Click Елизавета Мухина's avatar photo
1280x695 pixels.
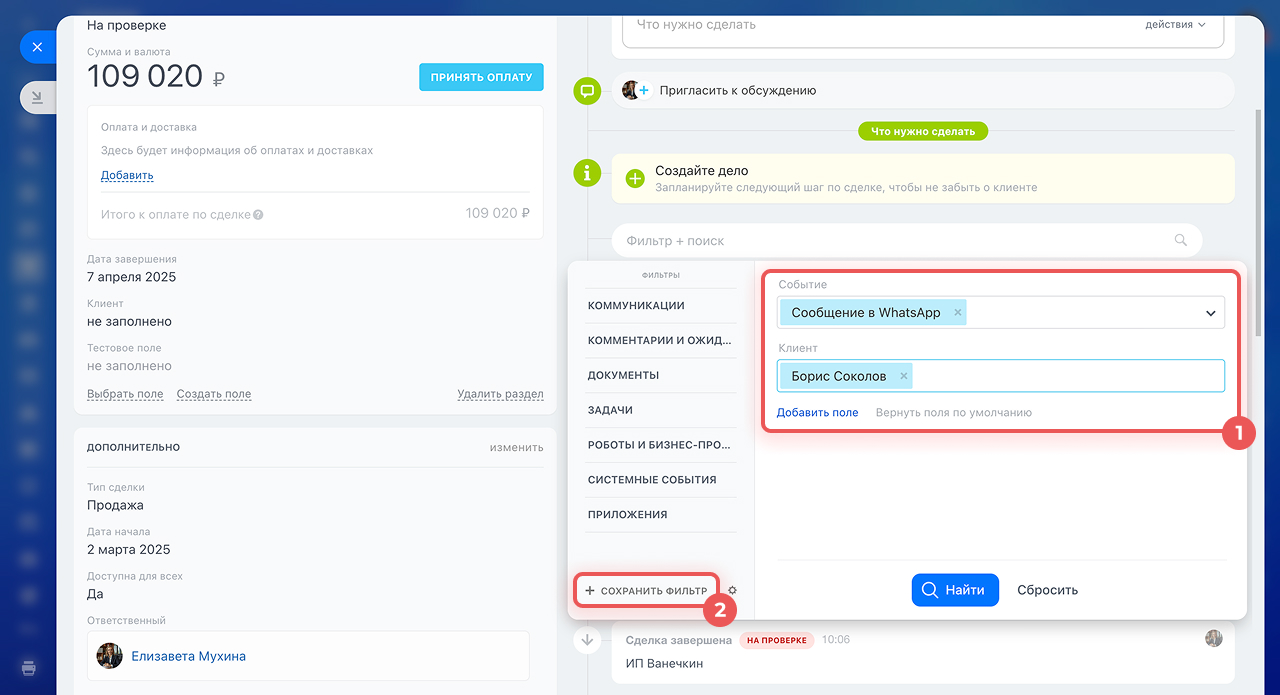click(109, 656)
